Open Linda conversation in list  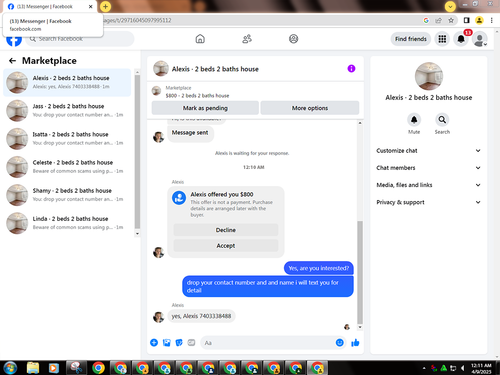[x=67, y=223]
